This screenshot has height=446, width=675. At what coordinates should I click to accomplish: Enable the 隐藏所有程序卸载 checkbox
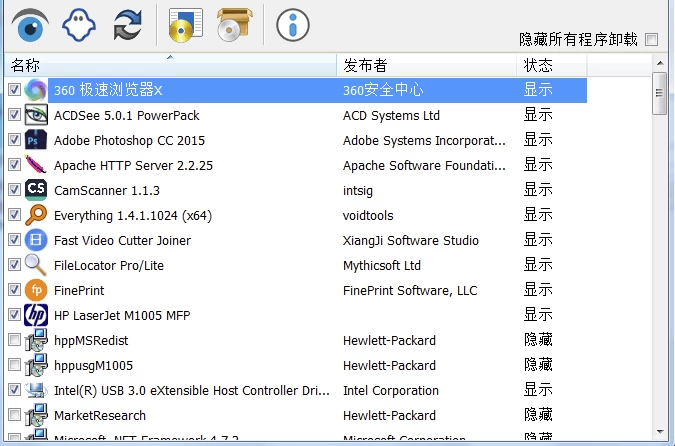[x=652, y=40]
